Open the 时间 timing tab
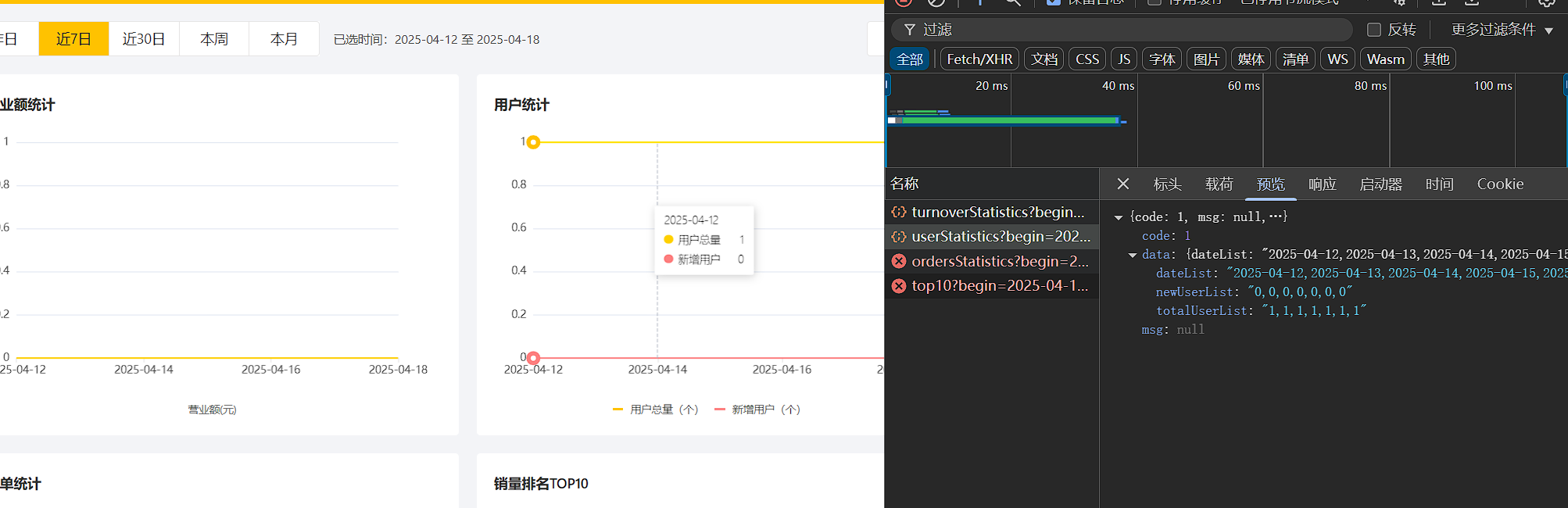 click(x=1439, y=184)
